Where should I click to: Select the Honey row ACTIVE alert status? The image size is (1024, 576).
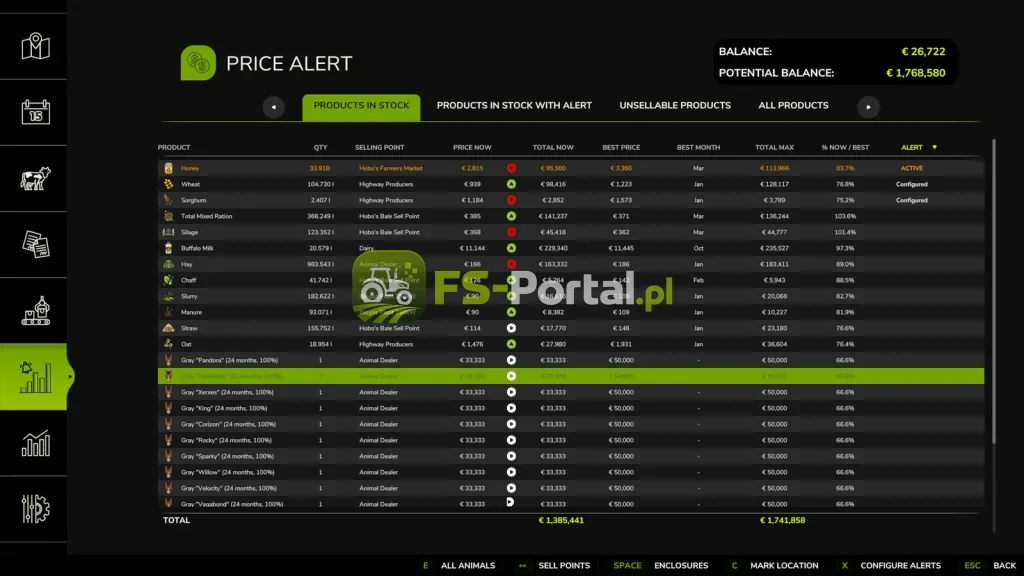click(x=912, y=168)
